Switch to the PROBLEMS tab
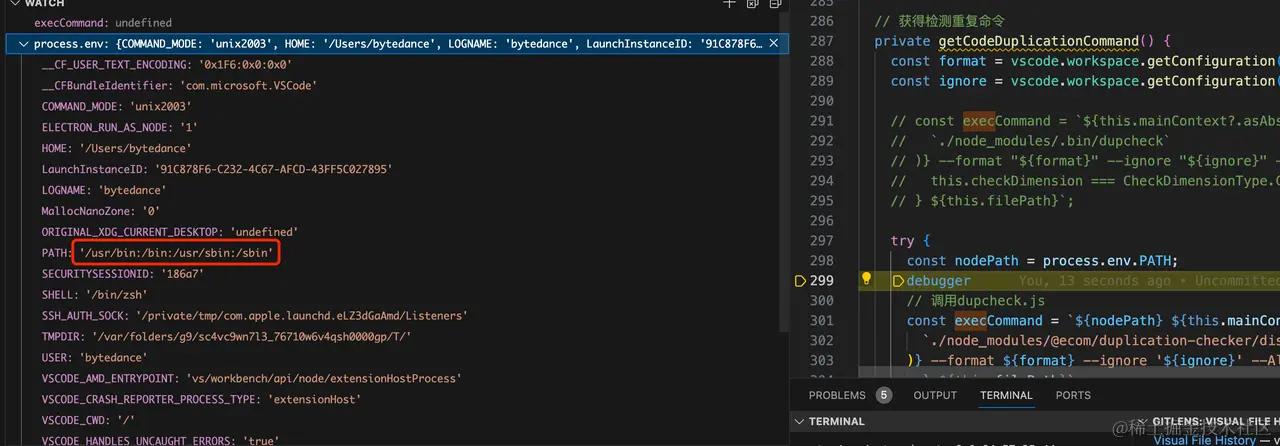Screen dimensions: 1280x446 coord(837,395)
